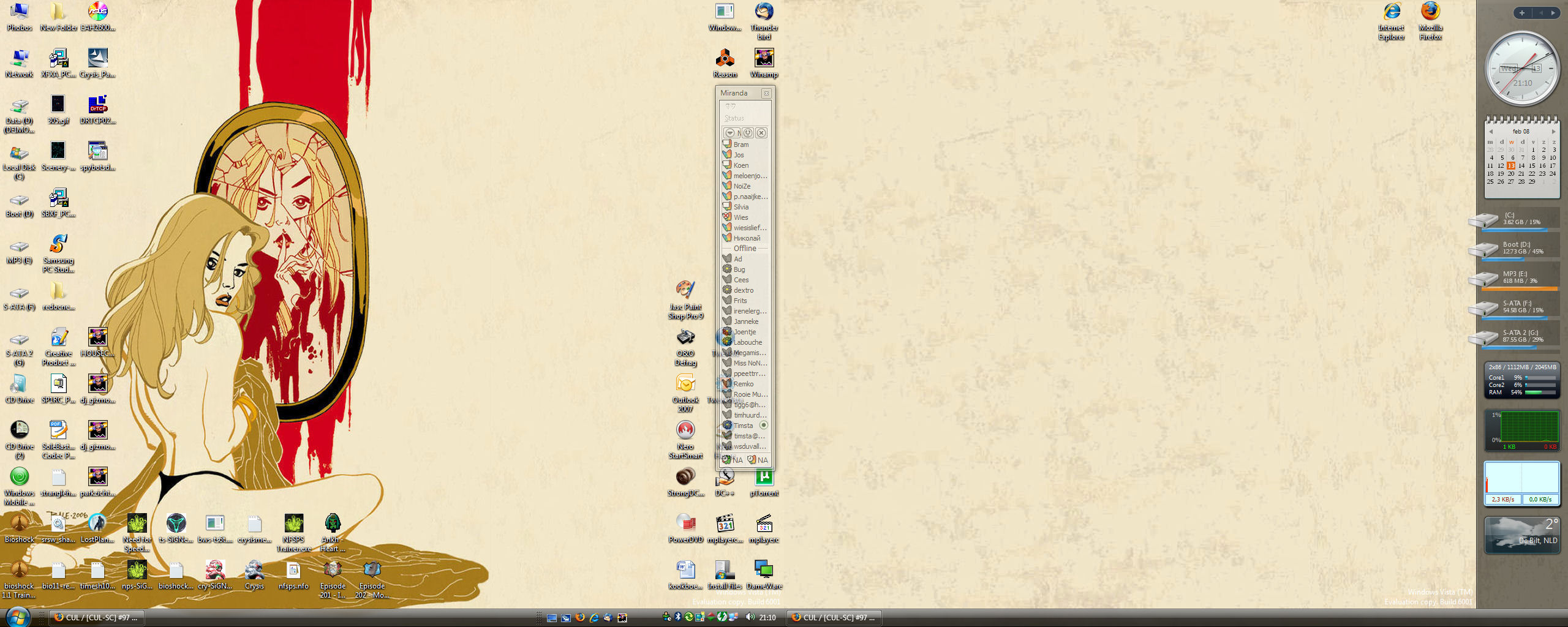Click Show Desktop in Quick Launch

coord(552,617)
